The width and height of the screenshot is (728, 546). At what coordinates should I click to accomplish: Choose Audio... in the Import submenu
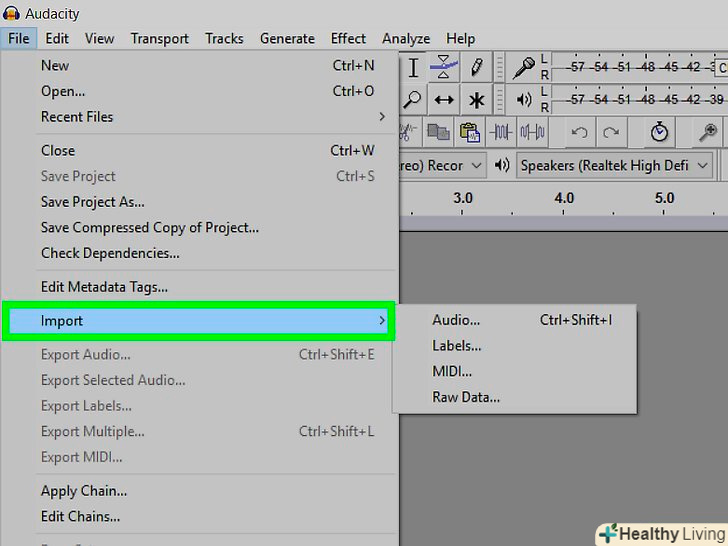coord(514,320)
